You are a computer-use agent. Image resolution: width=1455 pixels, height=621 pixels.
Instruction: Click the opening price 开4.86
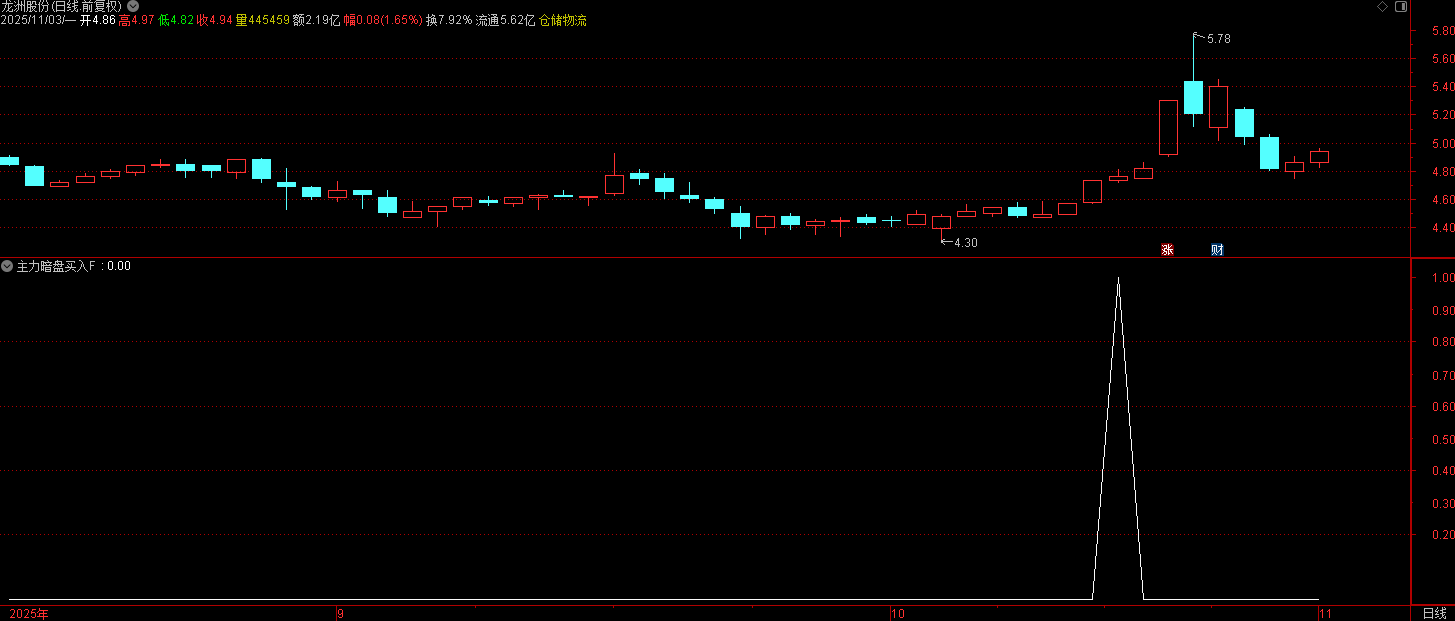98,20
